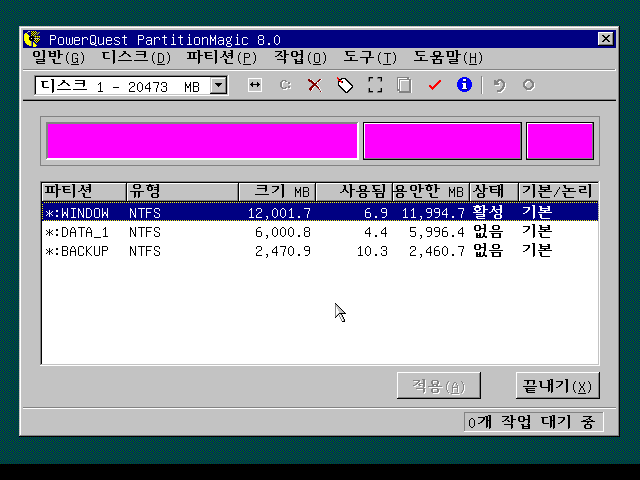640x480 pixels.
Task: Click the Resize/Move partition toolbar icon
Action: (255, 85)
